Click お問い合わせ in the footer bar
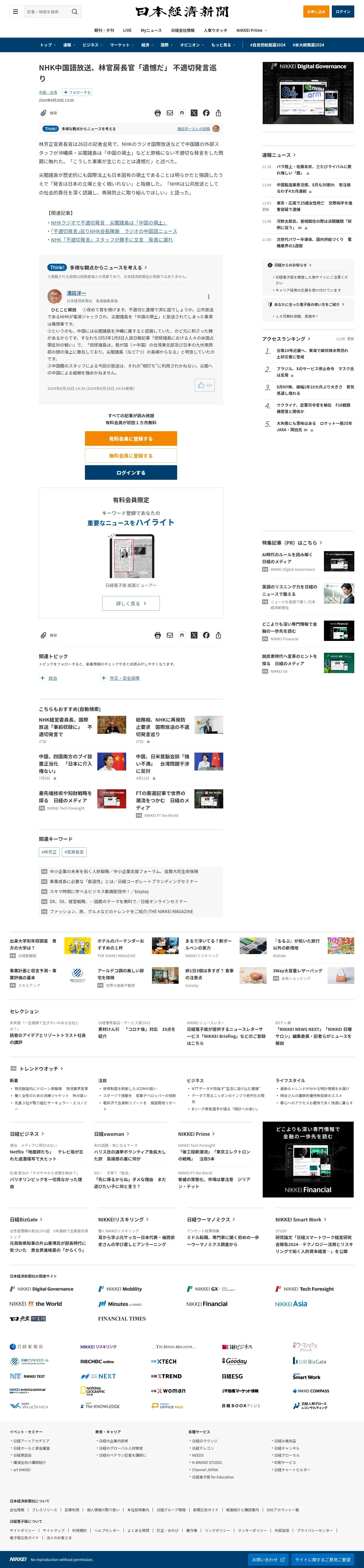This screenshot has width=364, height=1568. [x=268, y=1560]
